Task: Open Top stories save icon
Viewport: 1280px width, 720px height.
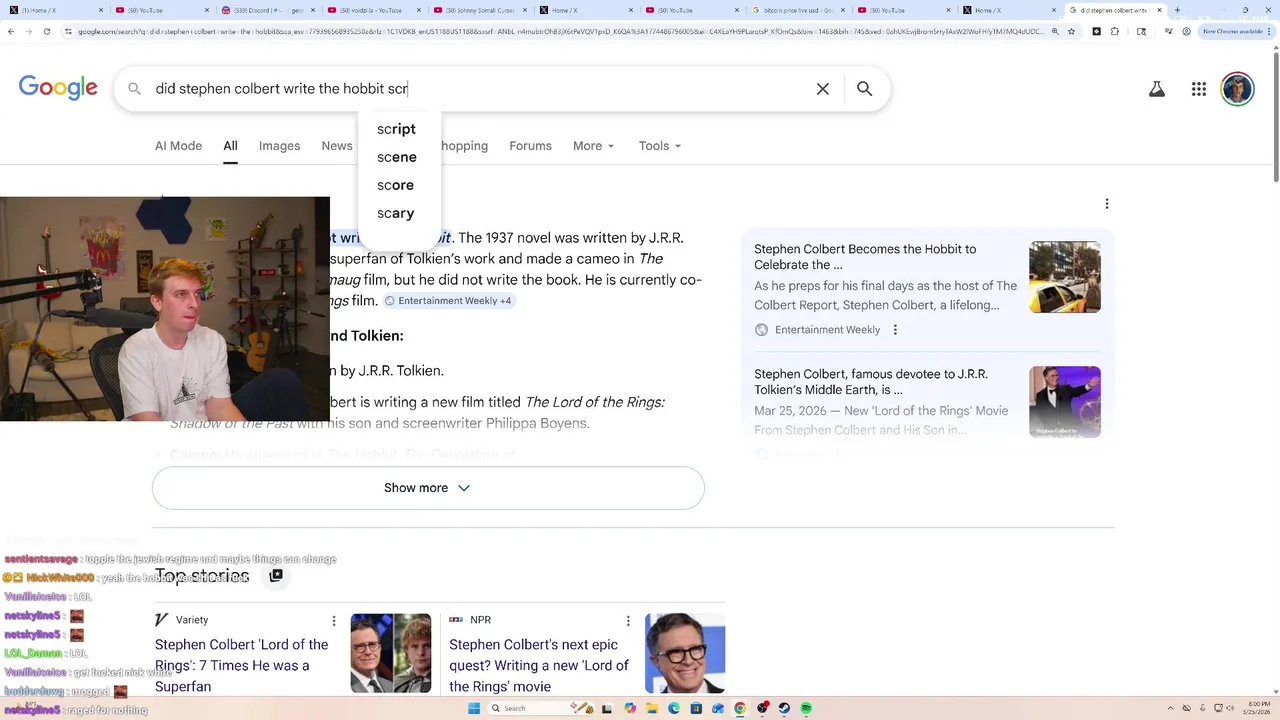Action: [276, 575]
